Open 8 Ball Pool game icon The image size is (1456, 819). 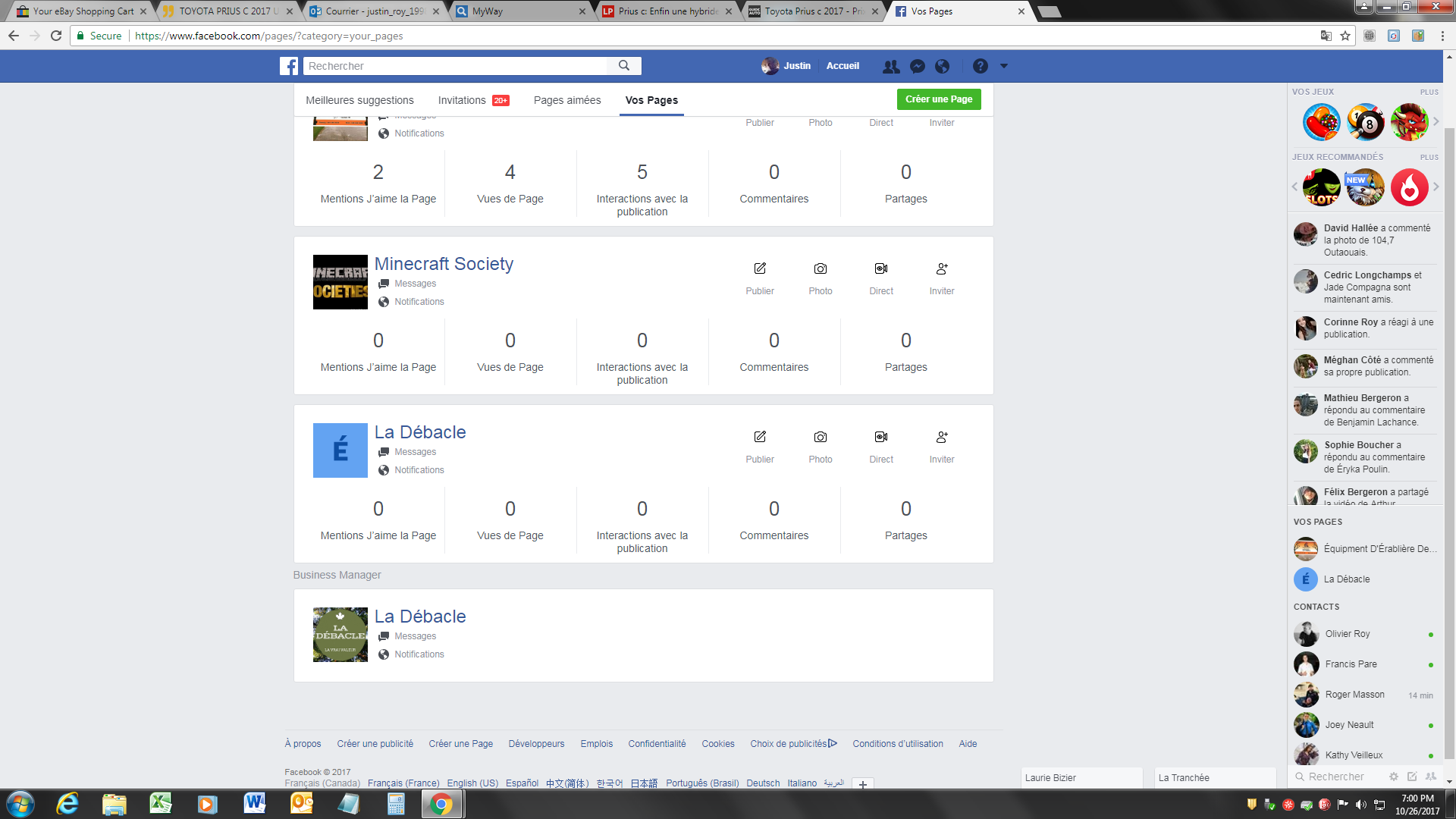1366,122
